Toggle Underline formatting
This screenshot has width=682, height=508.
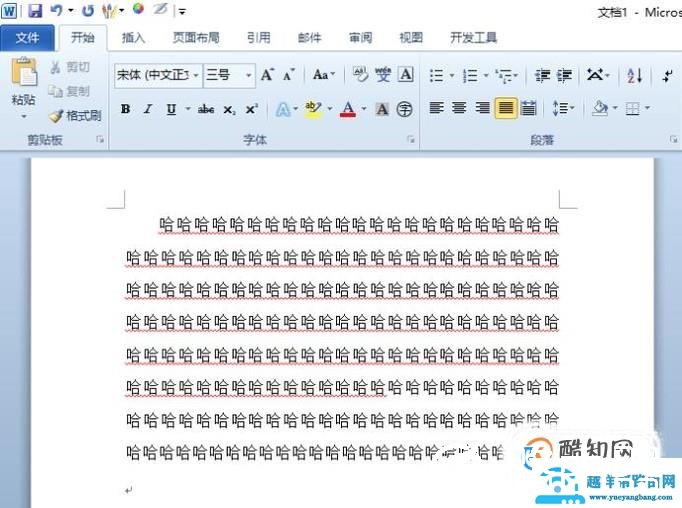click(171, 110)
